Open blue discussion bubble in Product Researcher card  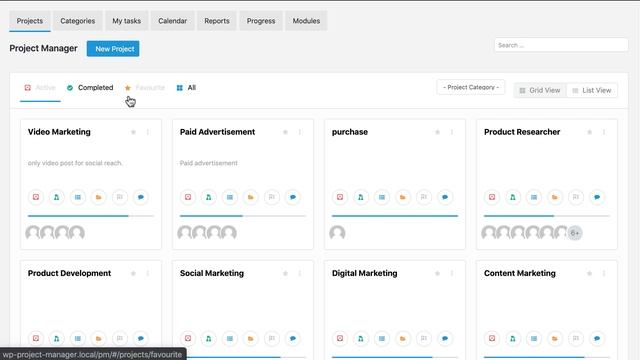tap(597, 197)
